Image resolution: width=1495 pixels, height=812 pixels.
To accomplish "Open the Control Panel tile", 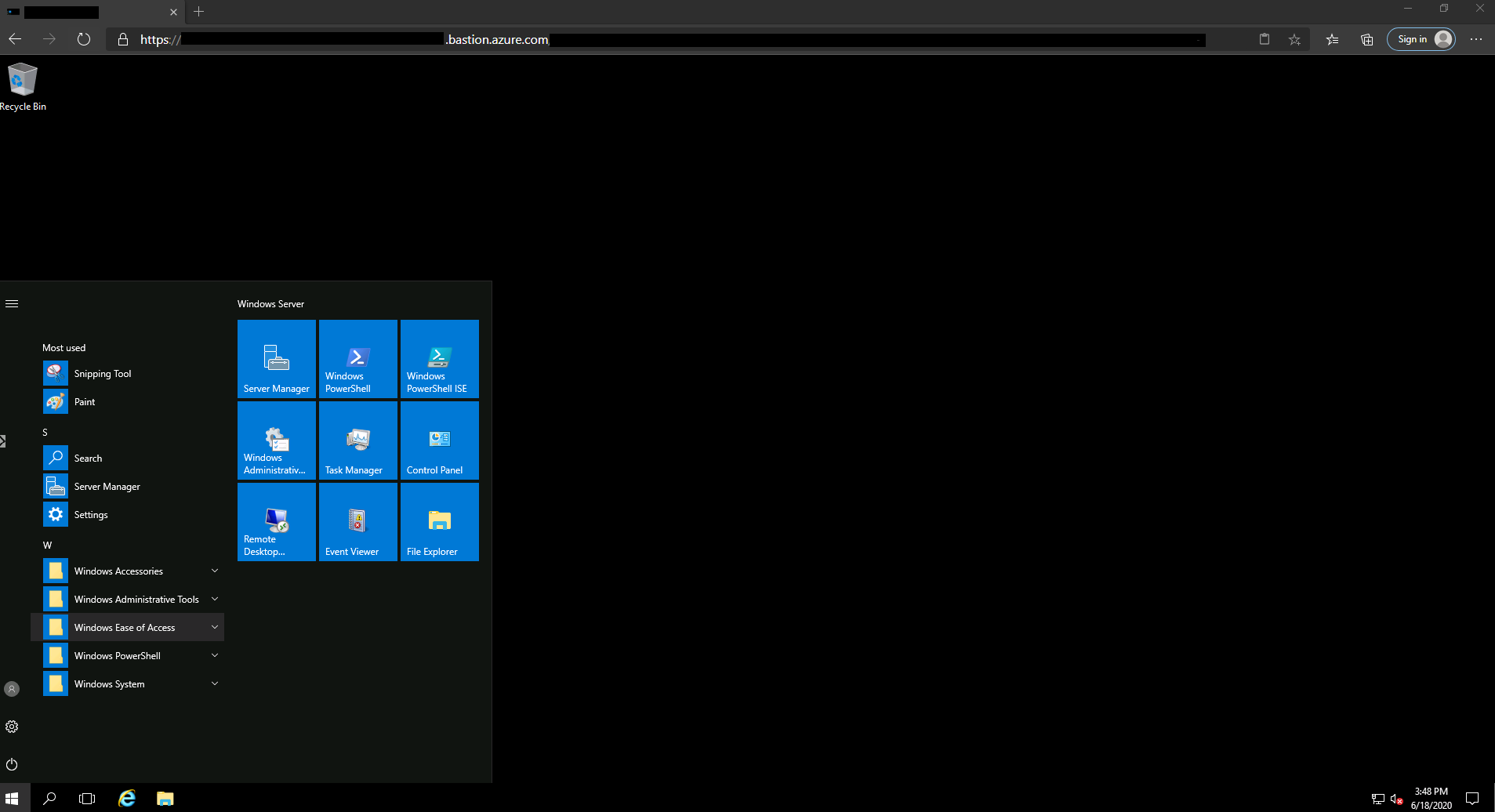I will coord(440,440).
